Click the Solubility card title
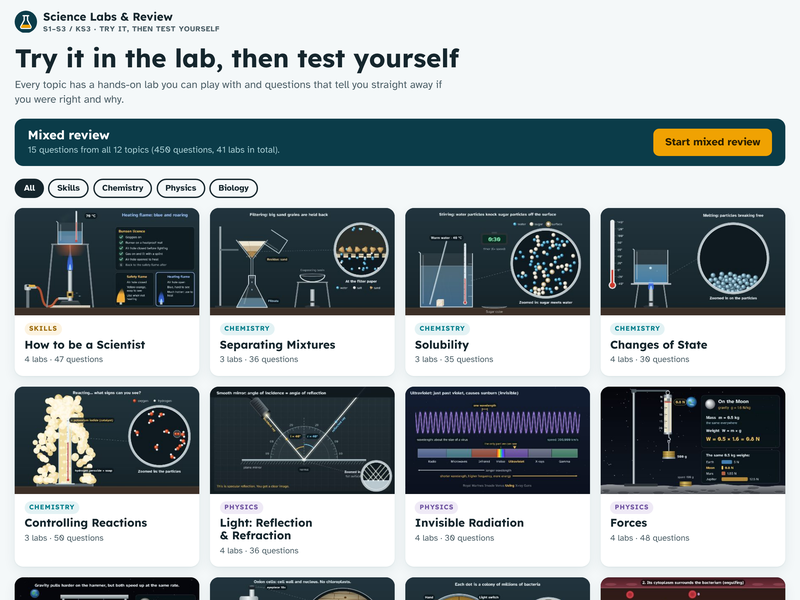800x600 pixels. coord(442,345)
